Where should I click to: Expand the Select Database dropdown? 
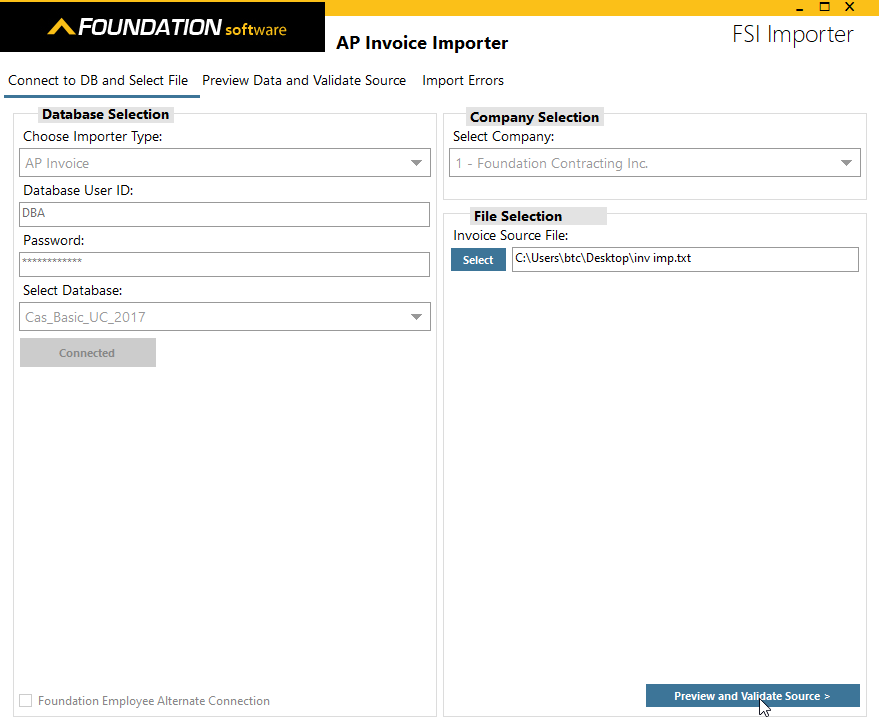(225, 317)
